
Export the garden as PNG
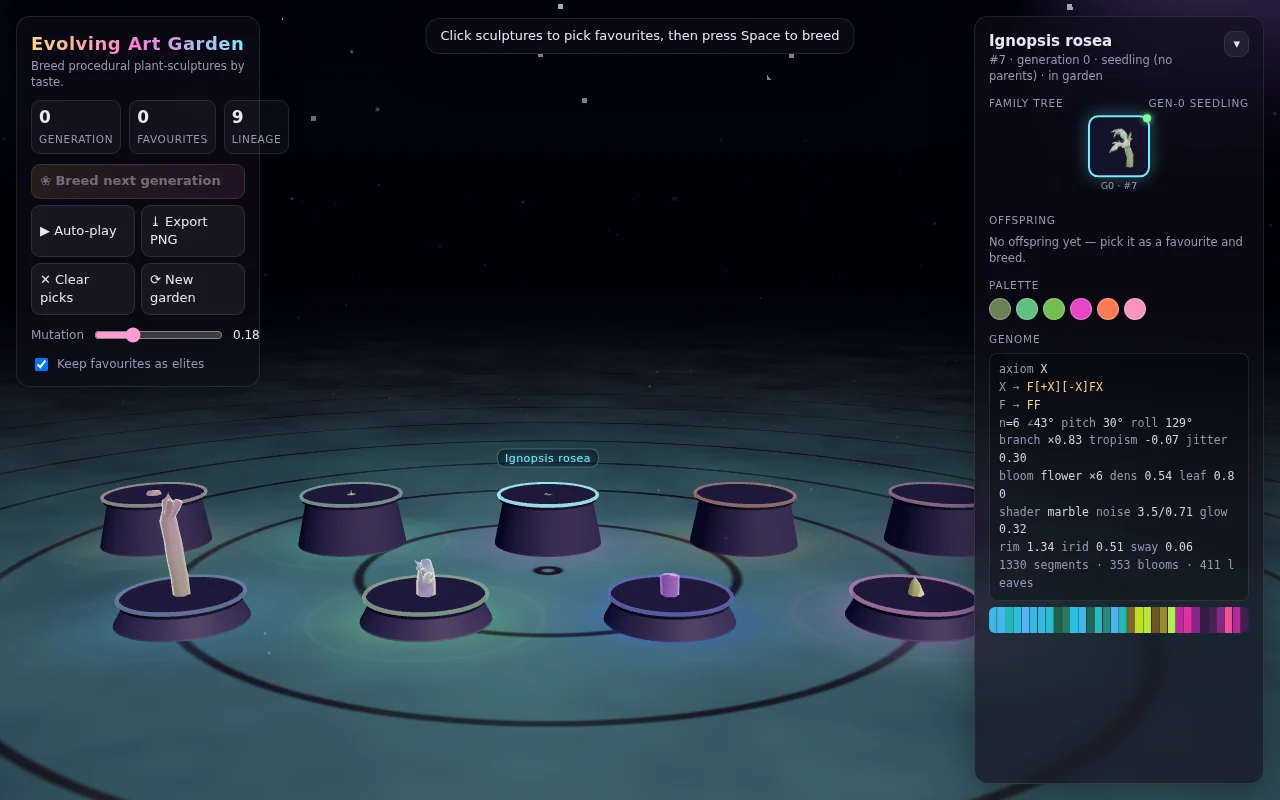(x=193, y=231)
